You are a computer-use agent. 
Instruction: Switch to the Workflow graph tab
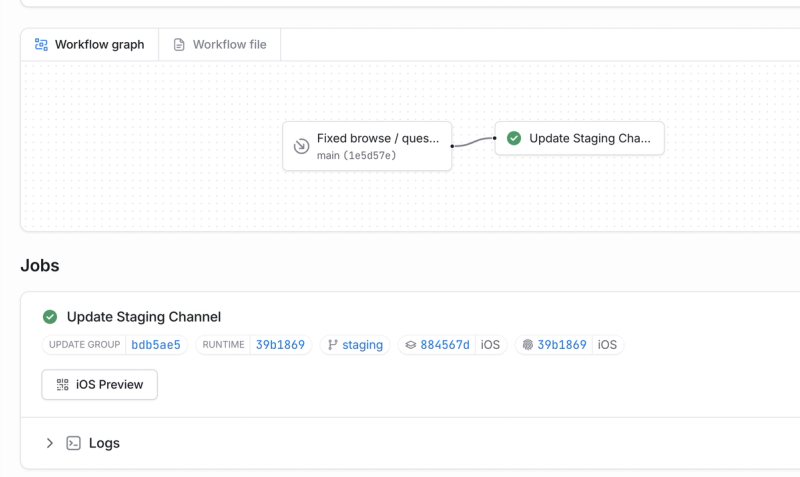pyautogui.click(x=90, y=45)
